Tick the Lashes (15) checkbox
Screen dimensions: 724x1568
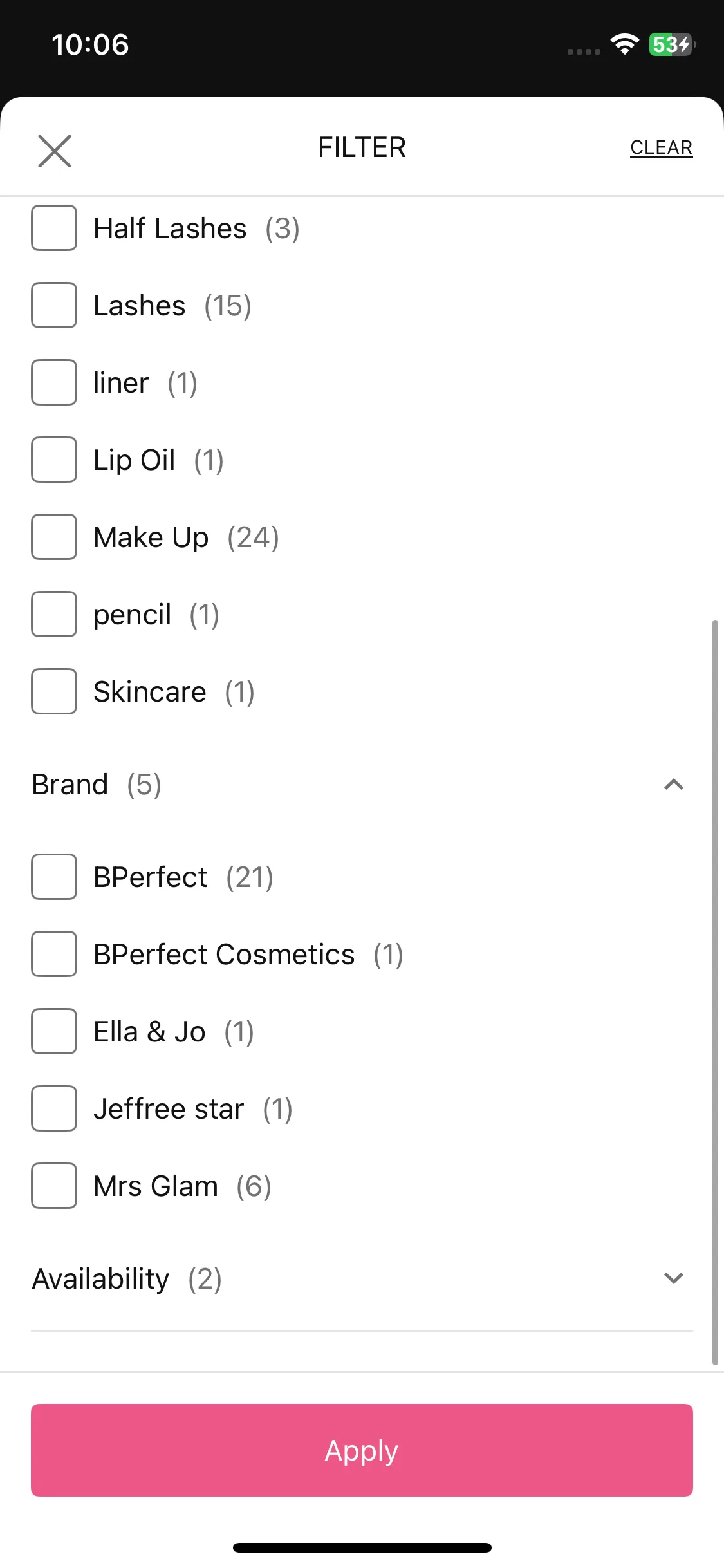click(x=54, y=305)
